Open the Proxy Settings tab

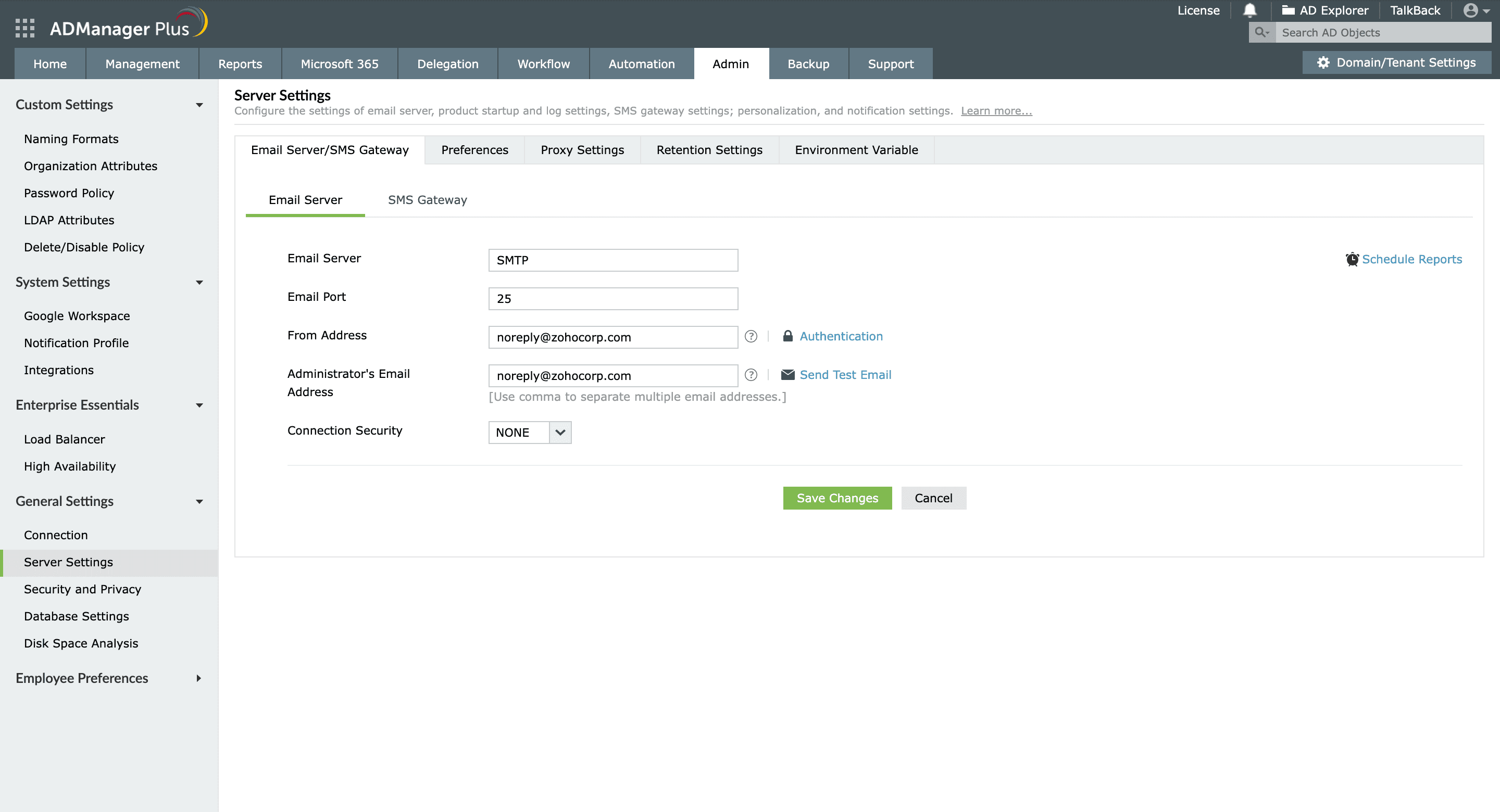coord(582,150)
